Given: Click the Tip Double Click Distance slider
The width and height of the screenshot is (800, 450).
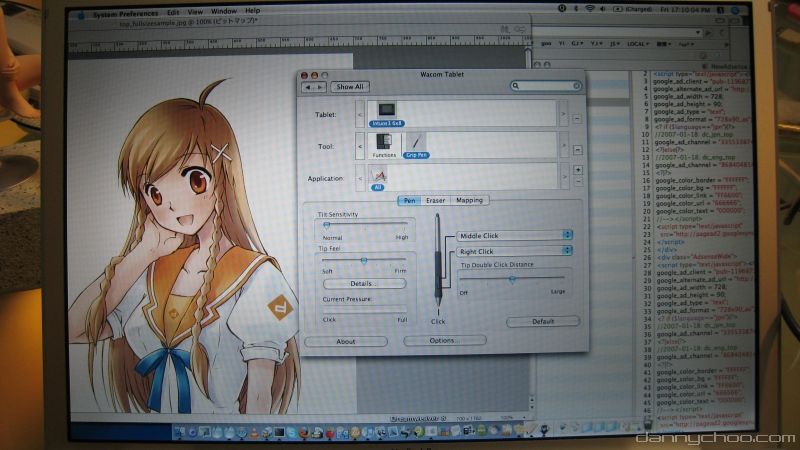Looking at the screenshot, I should (513, 279).
